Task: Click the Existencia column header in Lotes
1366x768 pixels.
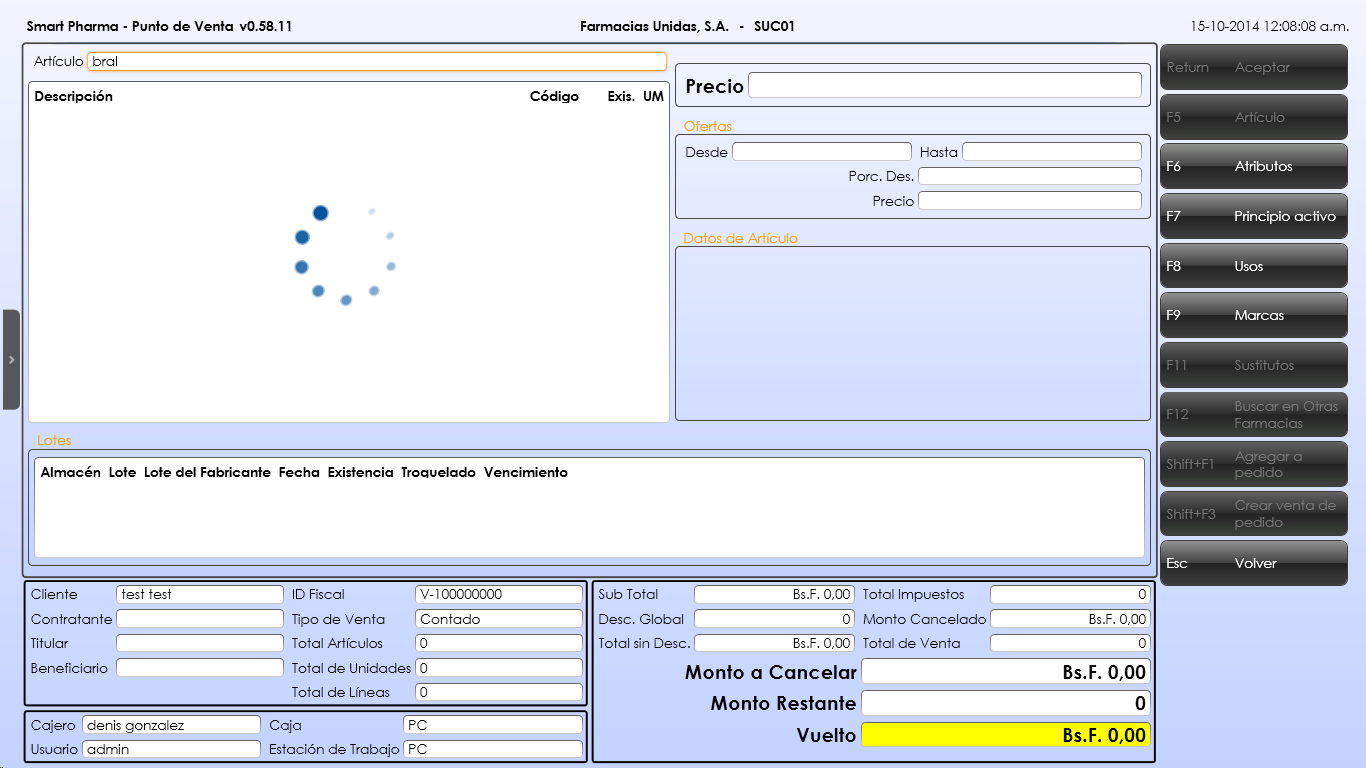Action: coord(360,472)
